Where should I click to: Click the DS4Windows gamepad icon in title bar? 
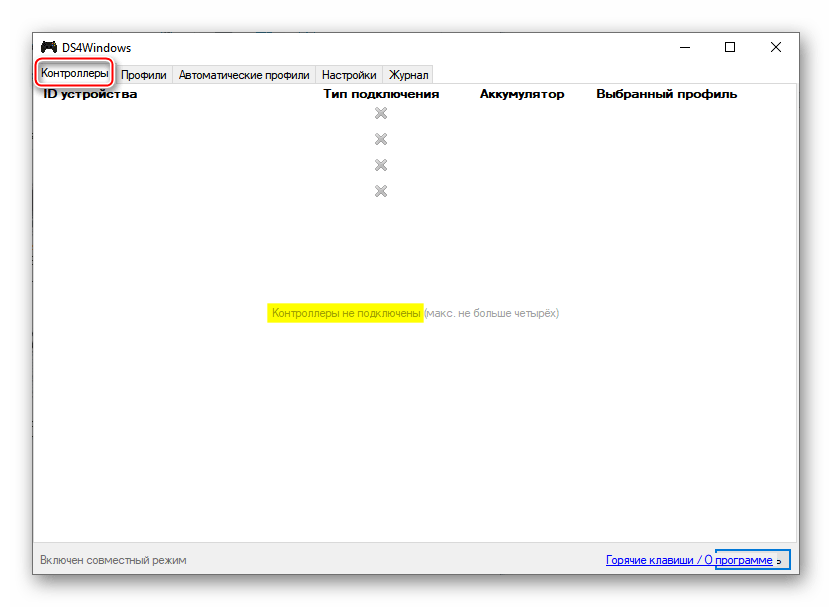[48, 47]
